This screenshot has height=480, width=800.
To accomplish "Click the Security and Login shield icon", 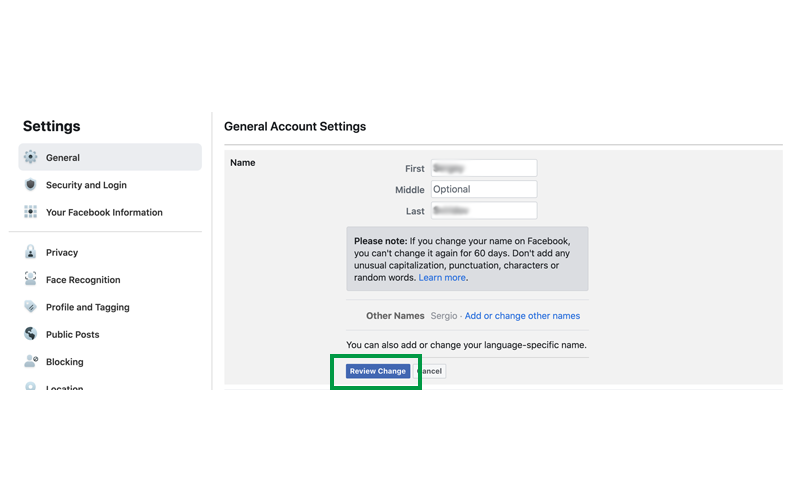I will [x=31, y=185].
